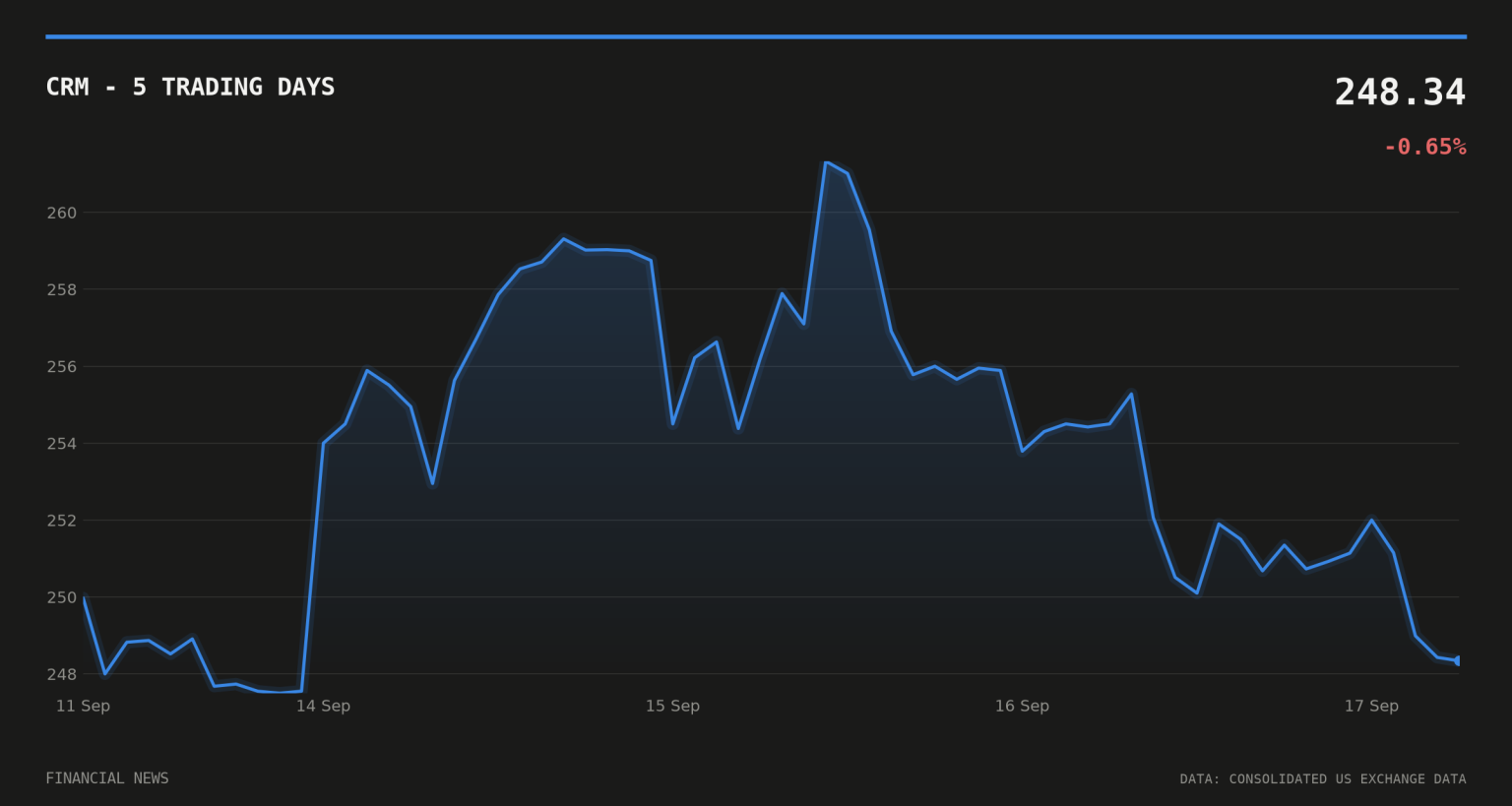
Task: Click the final data point dot on the line
Action: pyautogui.click(x=1458, y=660)
